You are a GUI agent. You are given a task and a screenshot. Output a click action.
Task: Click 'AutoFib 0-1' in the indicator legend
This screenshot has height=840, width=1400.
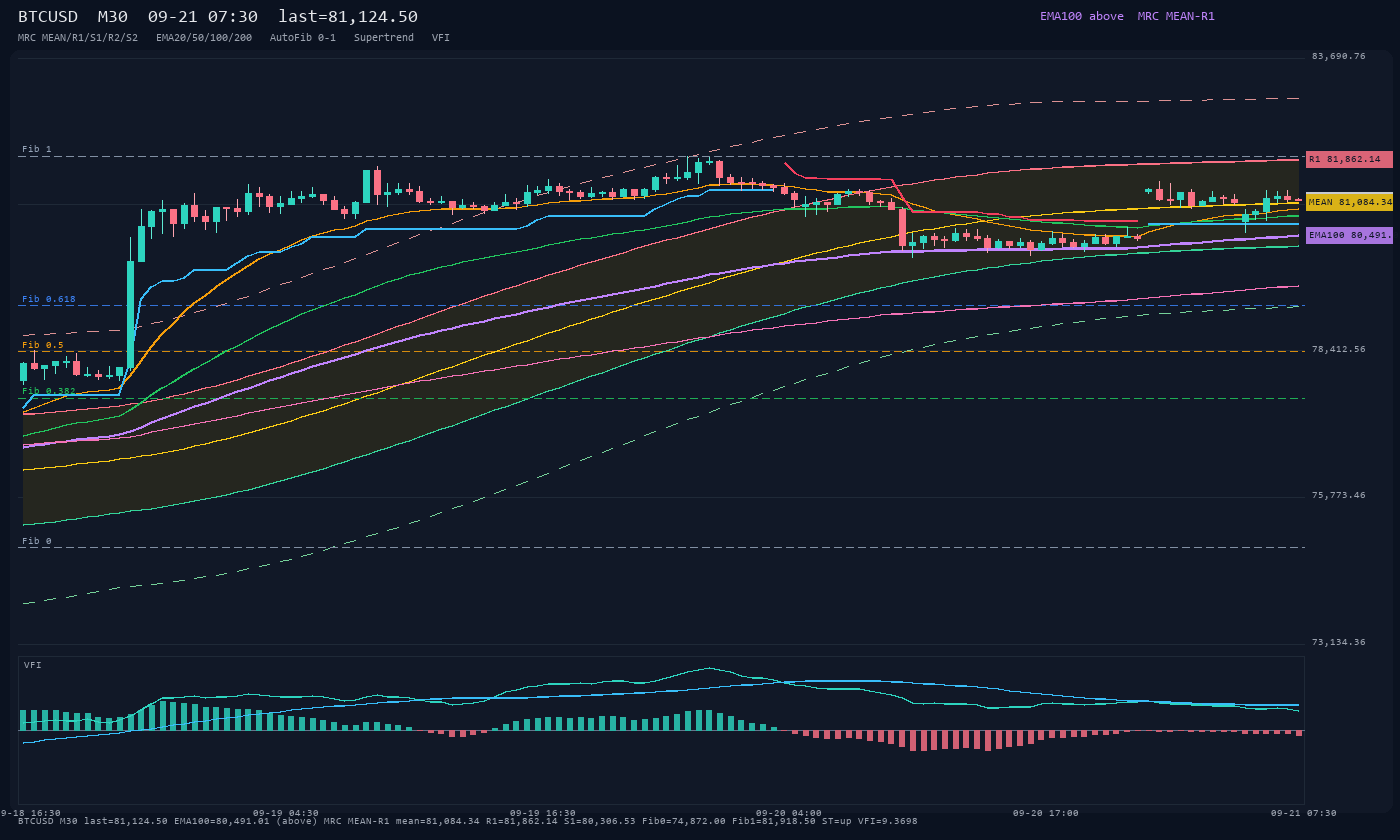click(303, 38)
